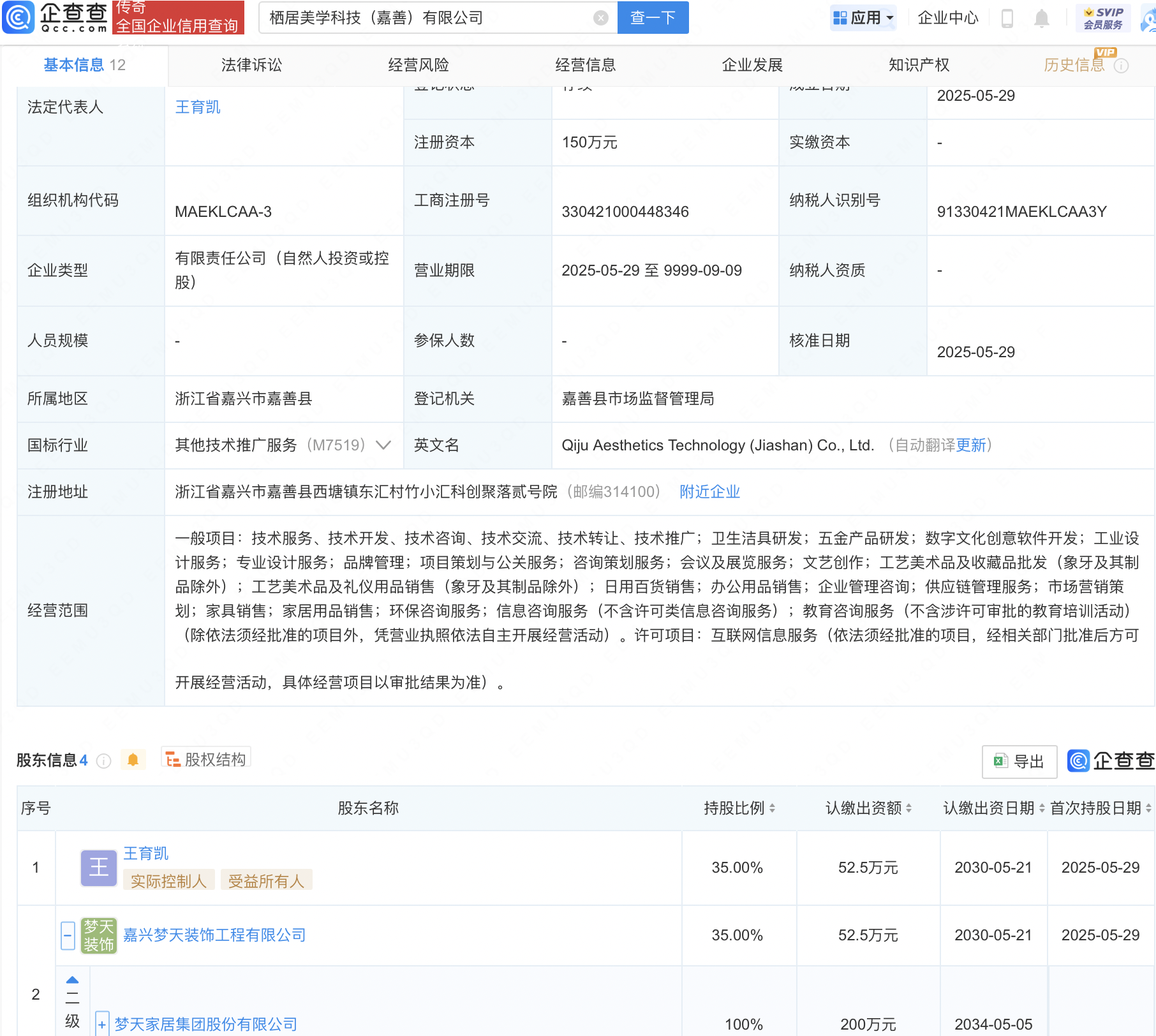Clear the search box with the X icon
Image resolution: width=1156 pixels, height=1036 pixels.
(600, 18)
